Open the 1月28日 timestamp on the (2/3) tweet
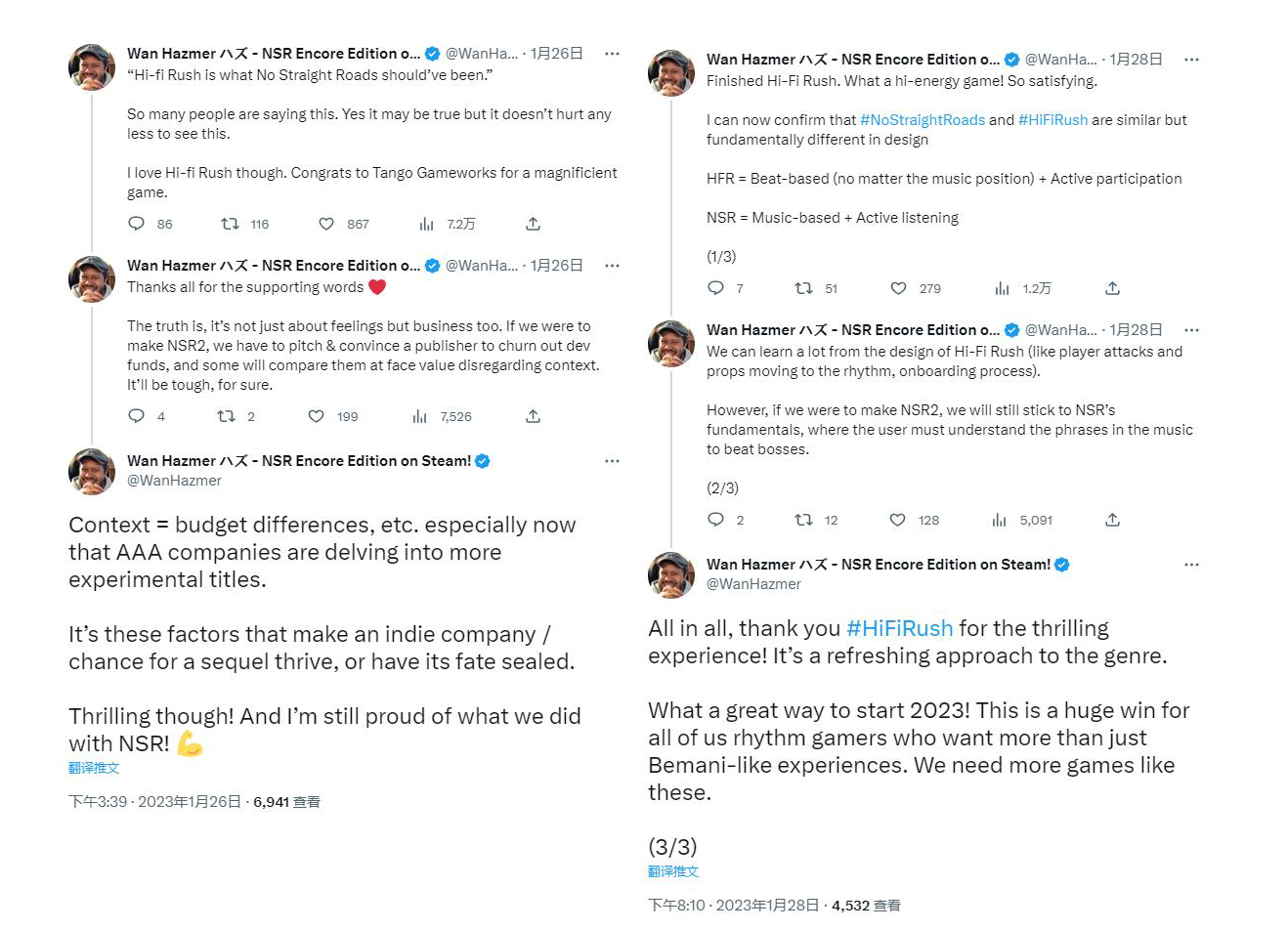 point(1136,330)
